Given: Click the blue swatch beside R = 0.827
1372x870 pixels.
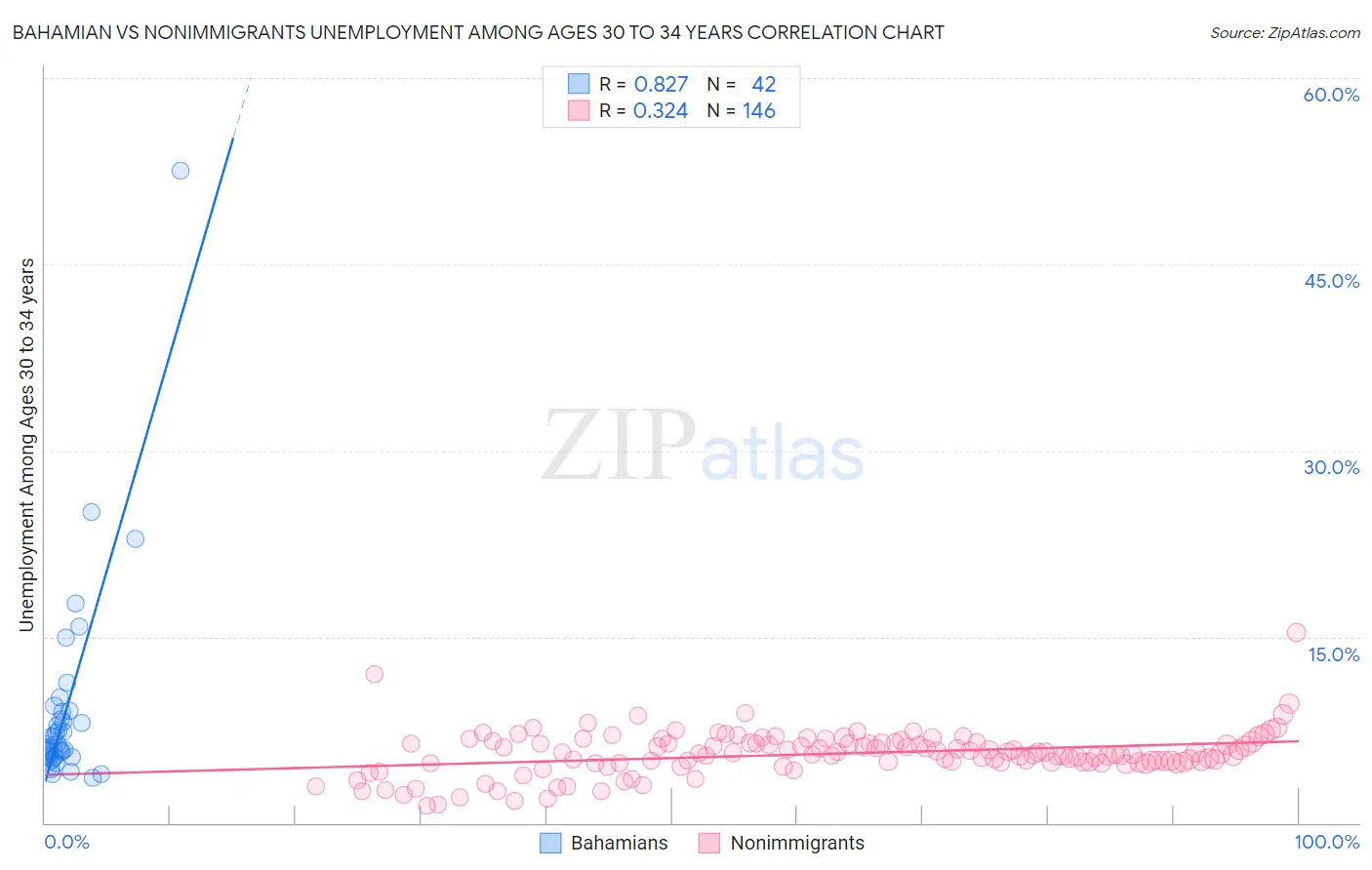Looking at the screenshot, I should pos(579,84).
